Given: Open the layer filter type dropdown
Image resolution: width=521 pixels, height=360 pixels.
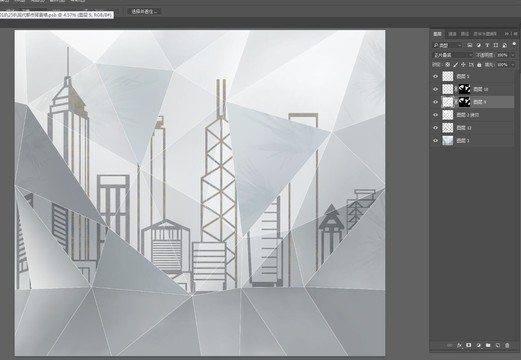Looking at the screenshot, I should (447, 45).
